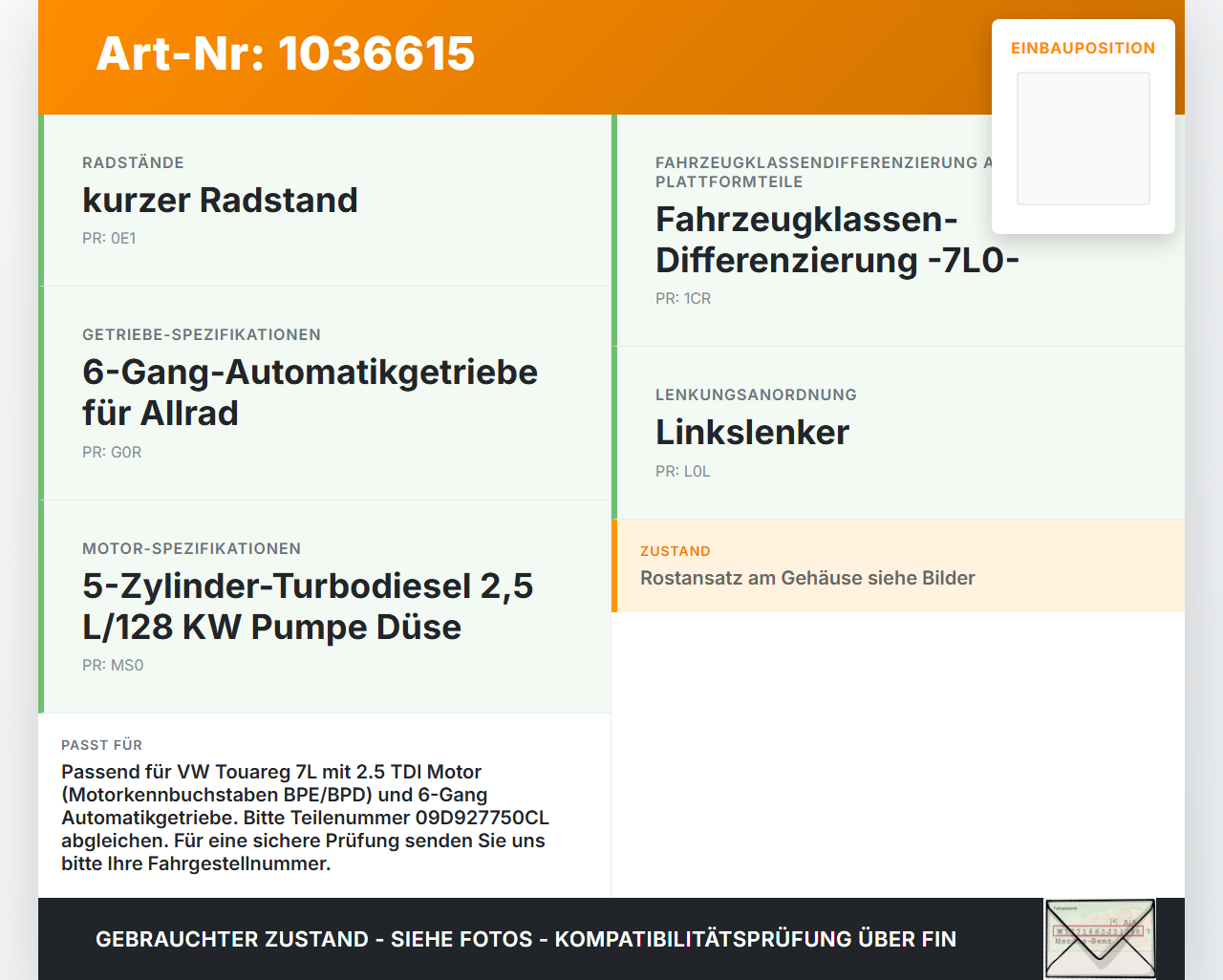This screenshot has height=980, width=1223.
Task: Click the PR: G0R code
Action: click(x=112, y=452)
